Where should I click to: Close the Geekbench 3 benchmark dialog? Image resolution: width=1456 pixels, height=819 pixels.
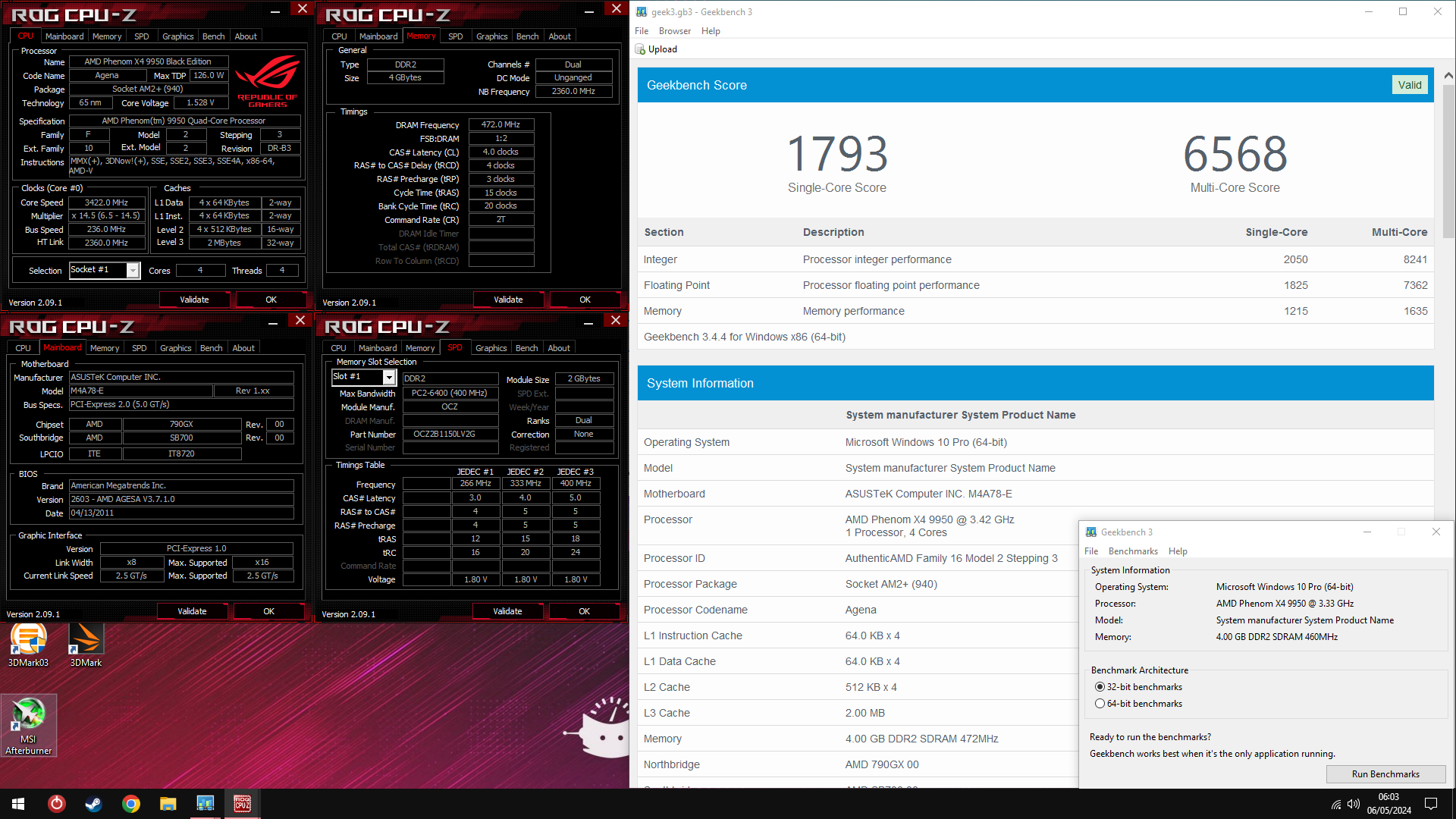1436,532
